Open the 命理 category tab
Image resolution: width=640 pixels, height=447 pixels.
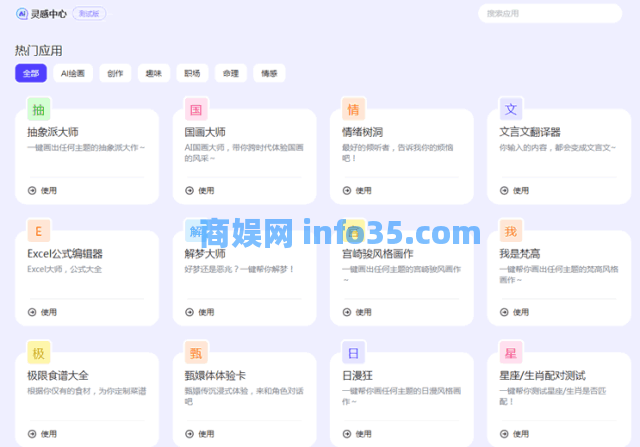(x=231, y=73)
